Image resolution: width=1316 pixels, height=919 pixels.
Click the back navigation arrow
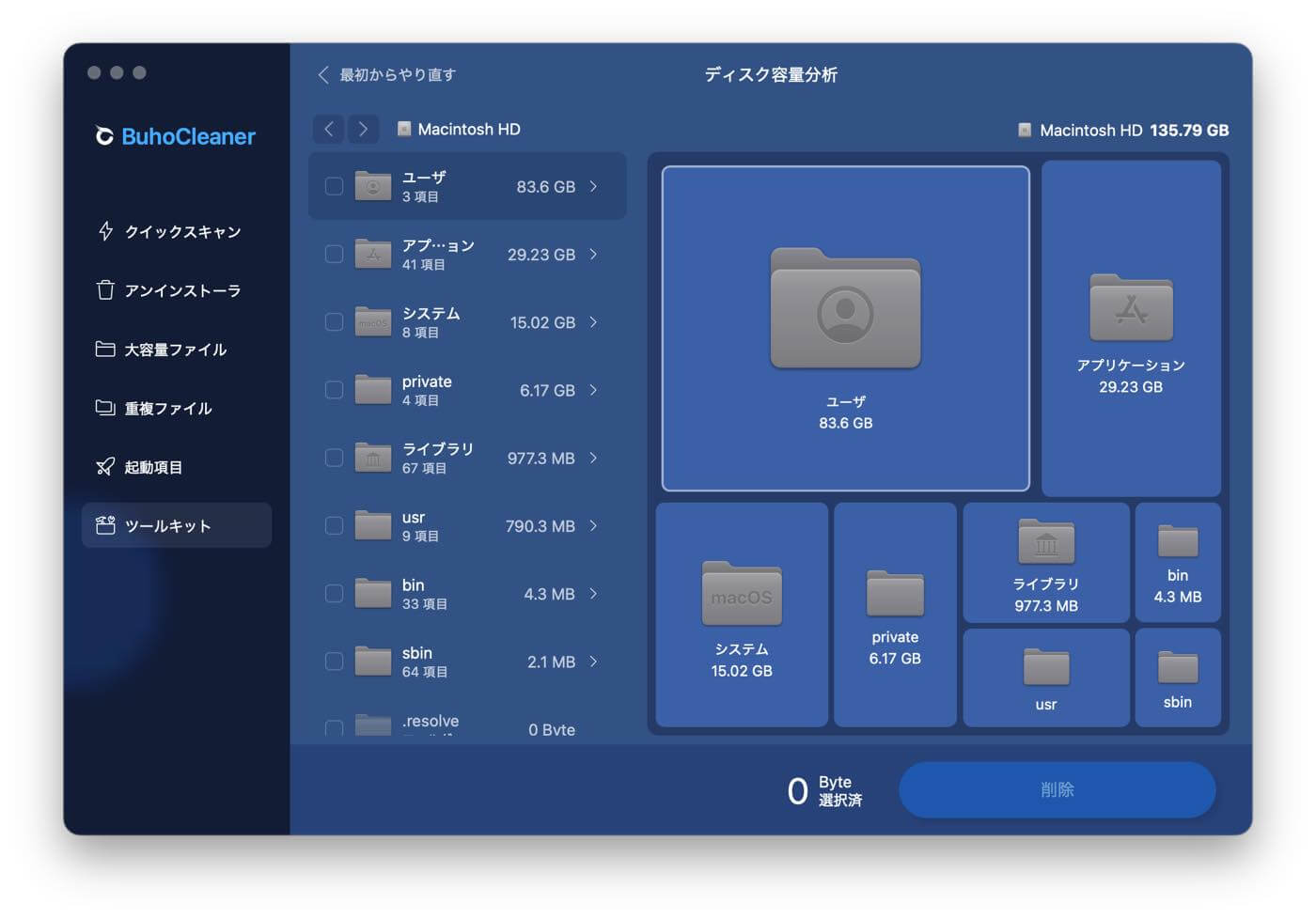pos(328,129)
